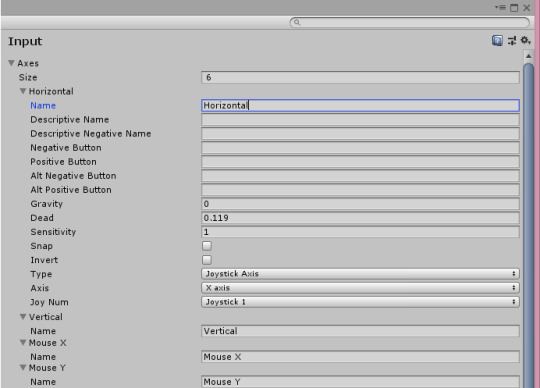Click the Alt Negative Button field
This screenshot has width=540, height=388.
360,176
